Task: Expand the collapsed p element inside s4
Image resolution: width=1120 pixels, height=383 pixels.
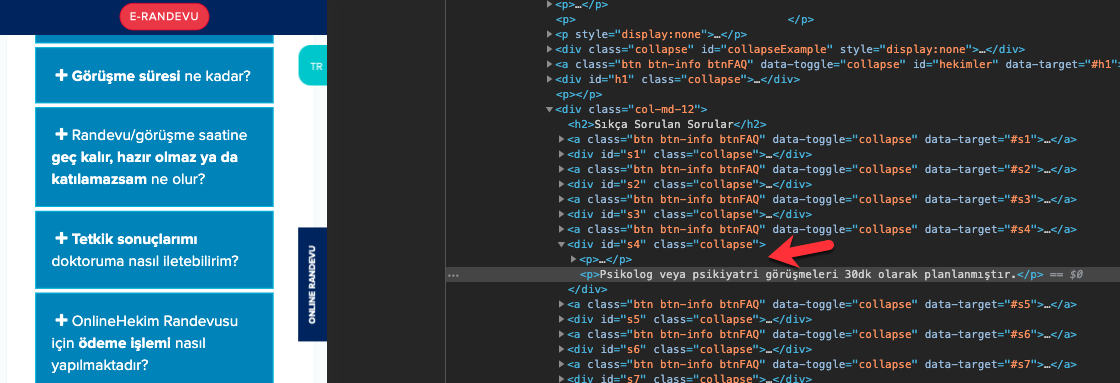Action: [x=573, y=260]
